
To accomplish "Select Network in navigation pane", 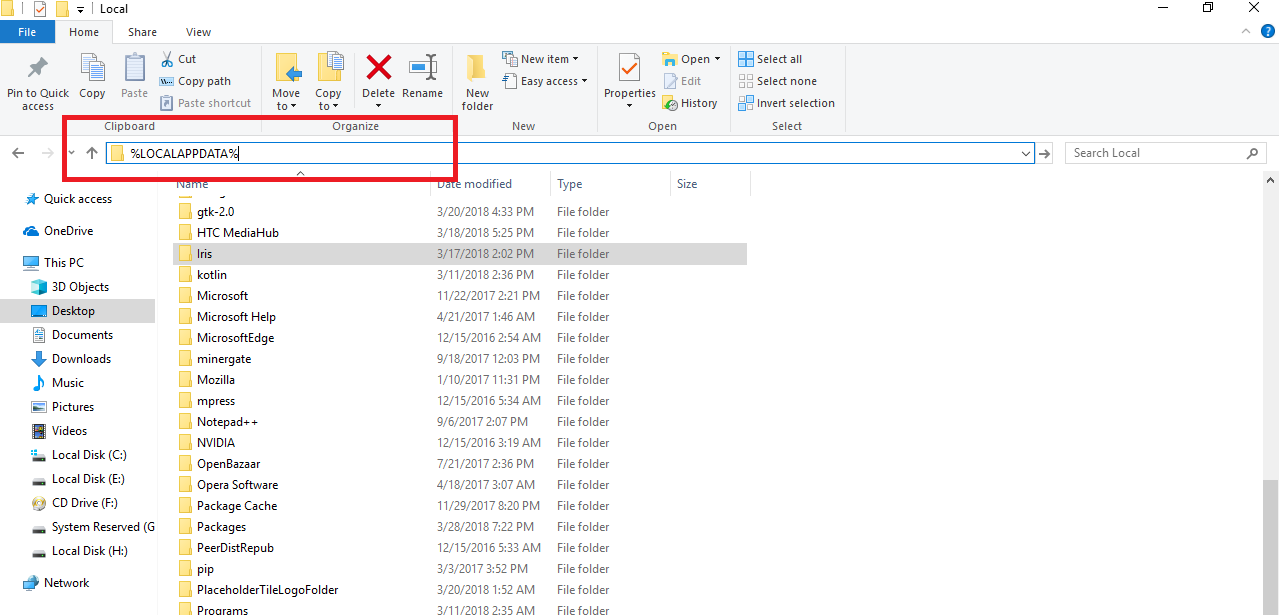I will [66, 583].
